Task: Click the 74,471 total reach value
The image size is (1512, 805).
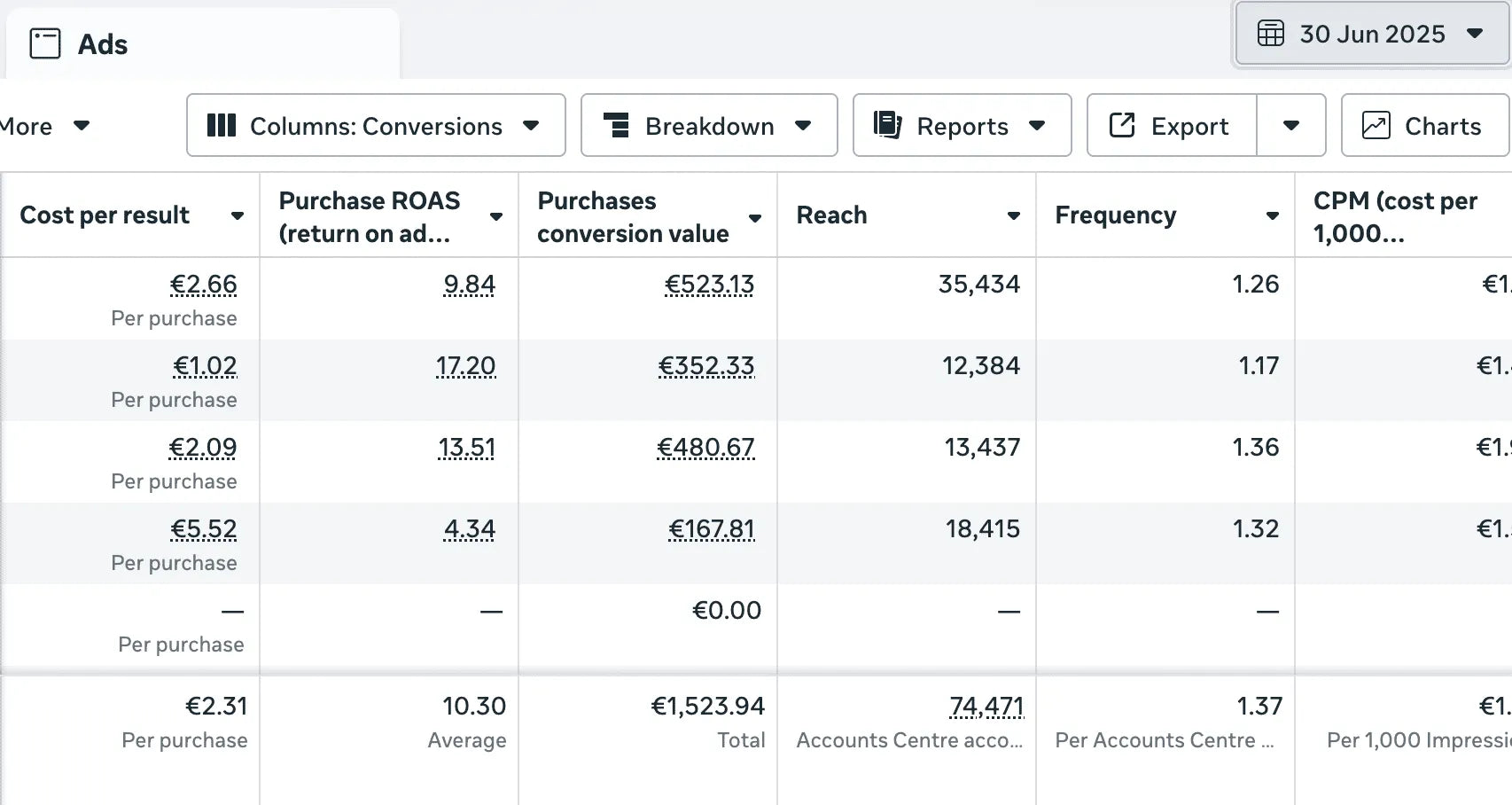Action: click(986, 707)
